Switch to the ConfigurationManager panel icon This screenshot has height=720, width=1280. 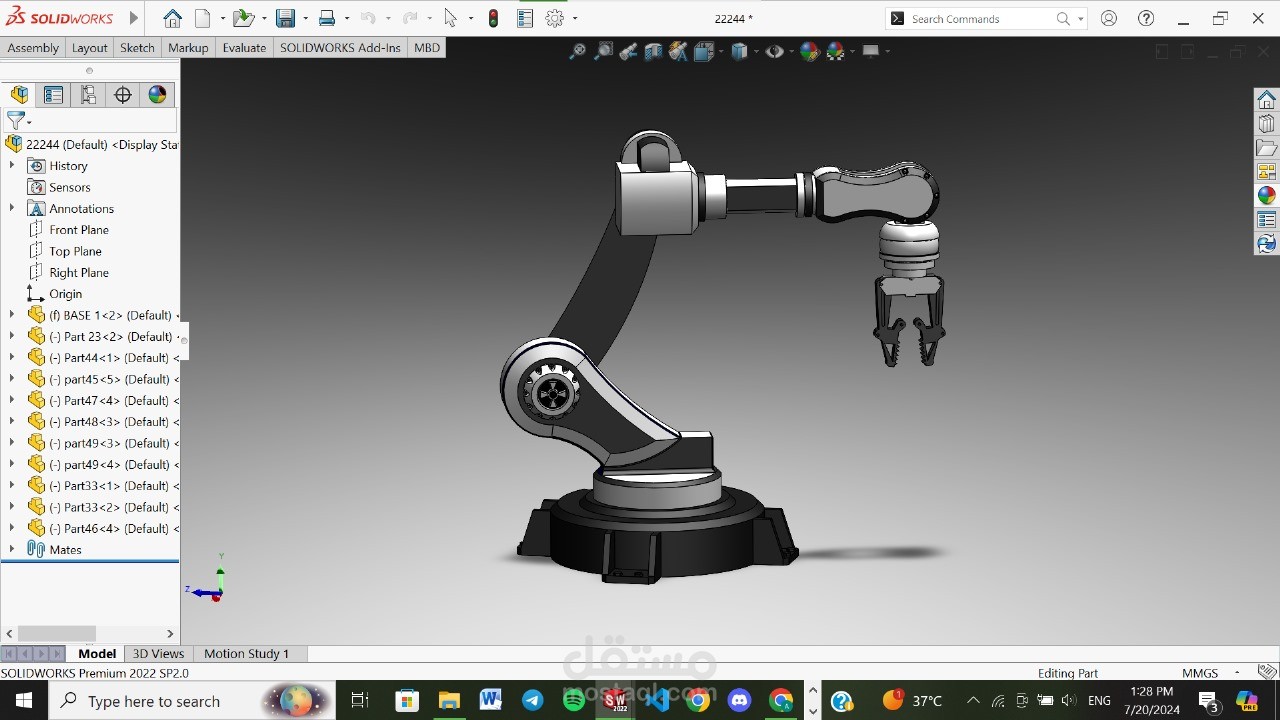pyautogui.click(x=88, y=94)
